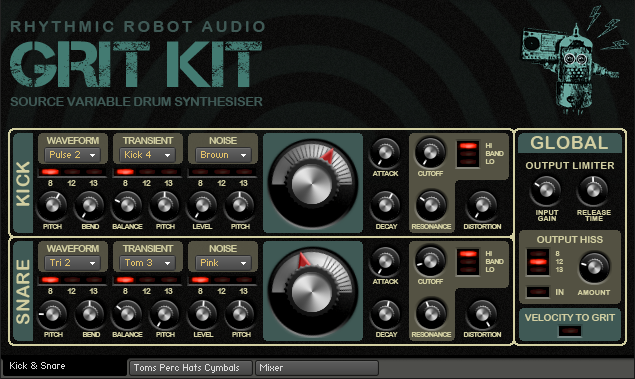The width and height of the screenshot is (635, 379).
Task: Click the Kick waveform Bend knob
Action: pyautogui.click(x=89, y=206)
